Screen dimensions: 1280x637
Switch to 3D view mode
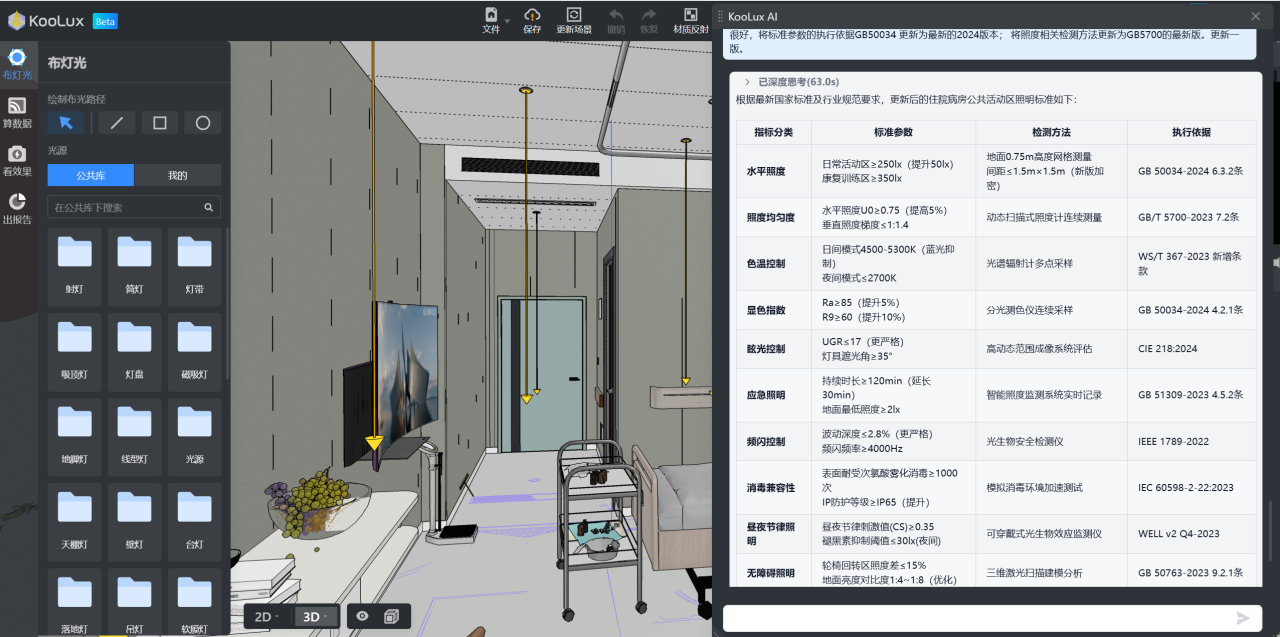click(x=315, y=617)
